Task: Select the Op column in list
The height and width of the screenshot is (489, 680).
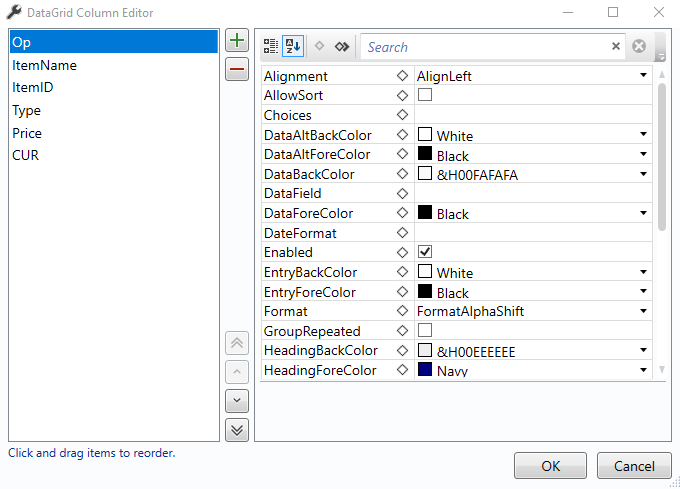Action: pyautogui.click(x=114, y=42)
